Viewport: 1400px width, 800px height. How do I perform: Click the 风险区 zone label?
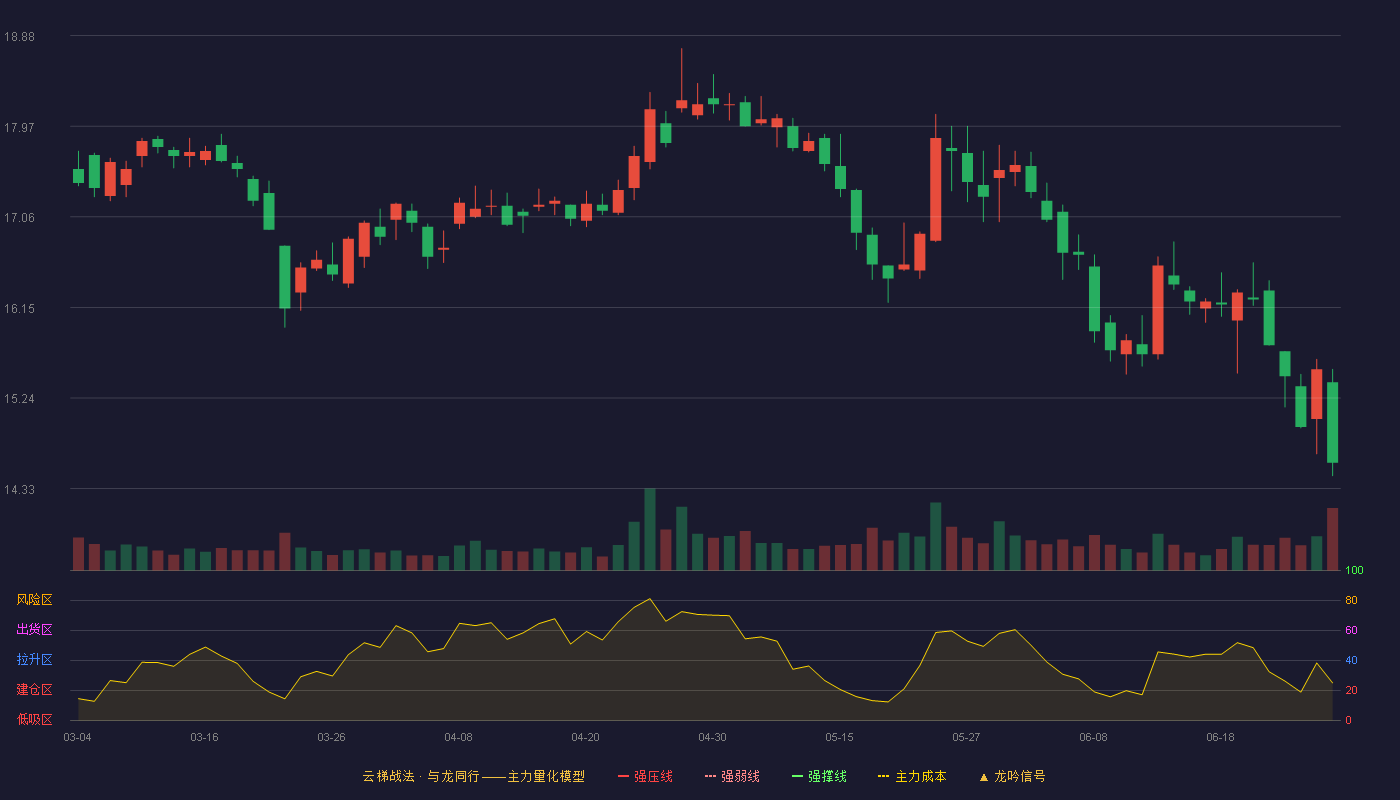(34, 600)
